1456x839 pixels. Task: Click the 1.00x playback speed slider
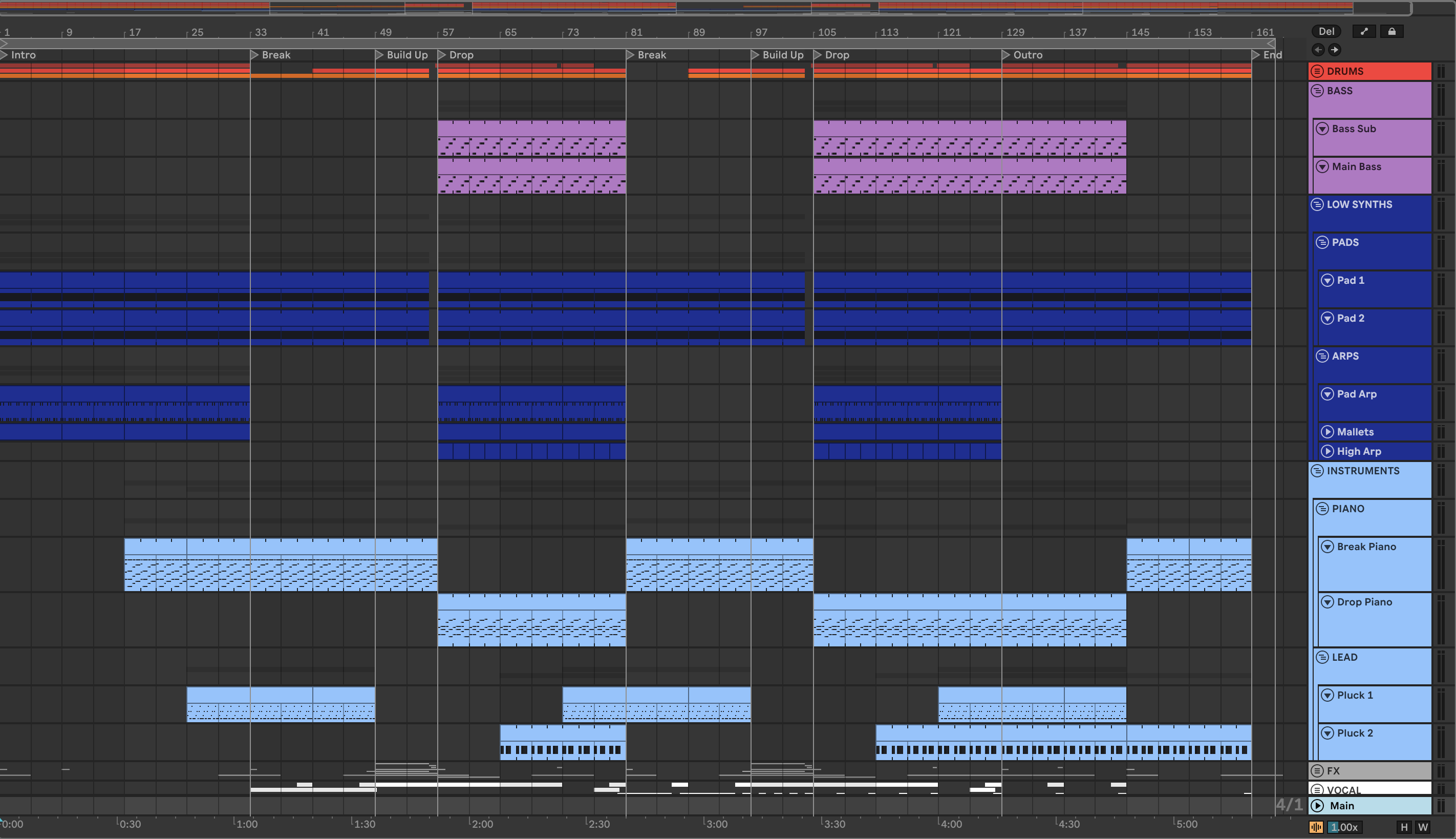[x=1344, y=828]
